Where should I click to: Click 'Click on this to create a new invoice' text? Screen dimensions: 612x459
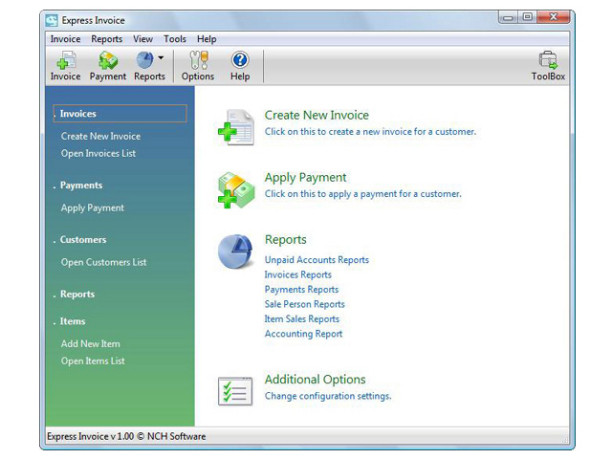click(x=370, y=132)
